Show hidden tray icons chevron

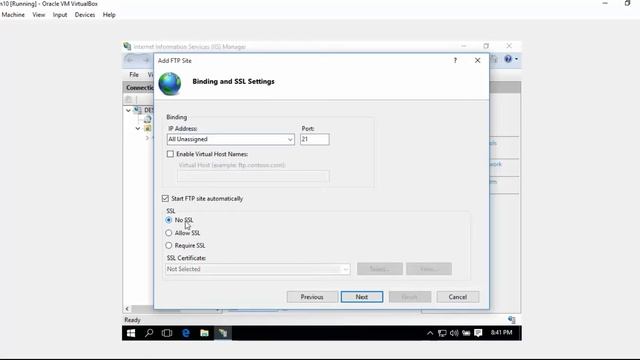tap(430, 333)
